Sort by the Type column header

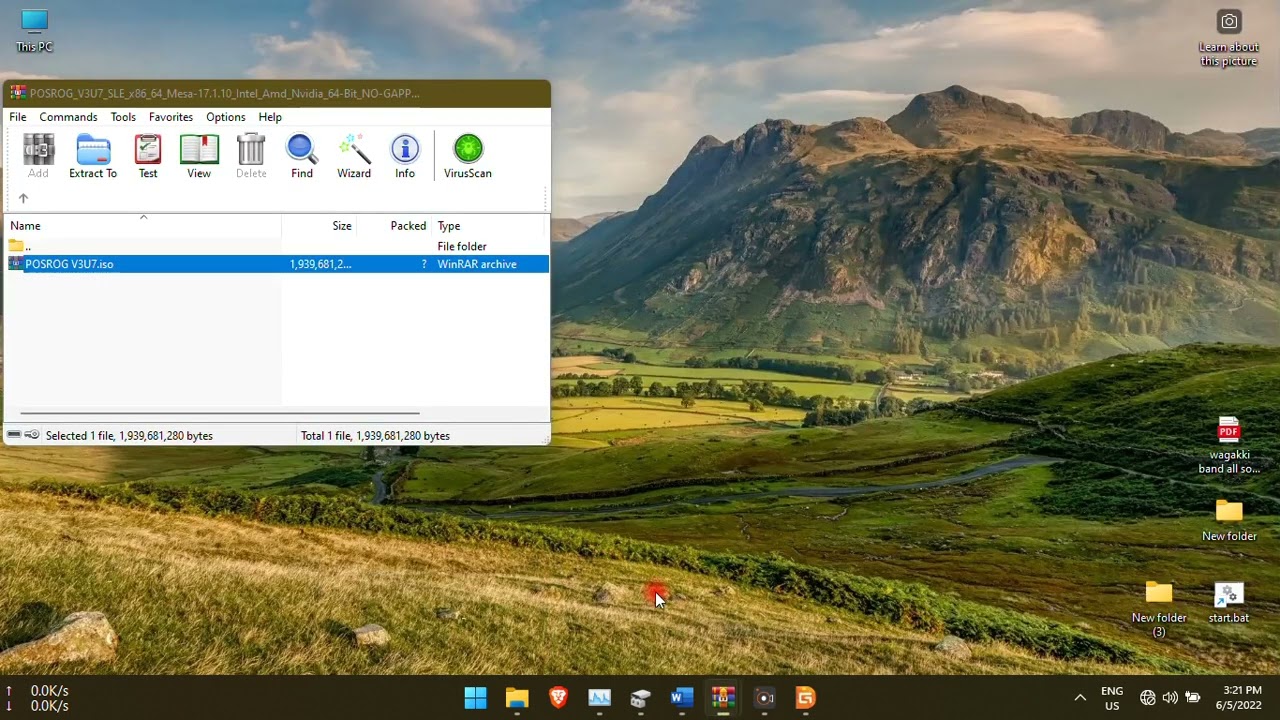(490, 226)
